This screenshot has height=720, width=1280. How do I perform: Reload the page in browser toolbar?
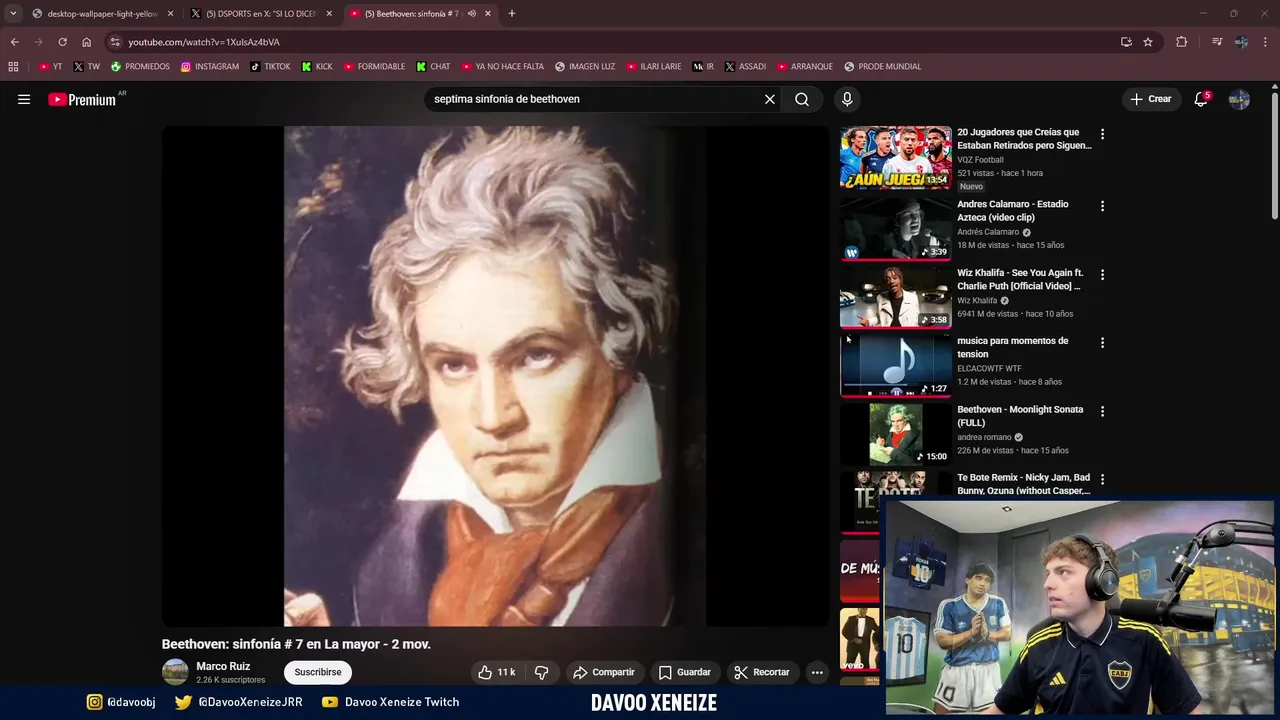(62, 42)
